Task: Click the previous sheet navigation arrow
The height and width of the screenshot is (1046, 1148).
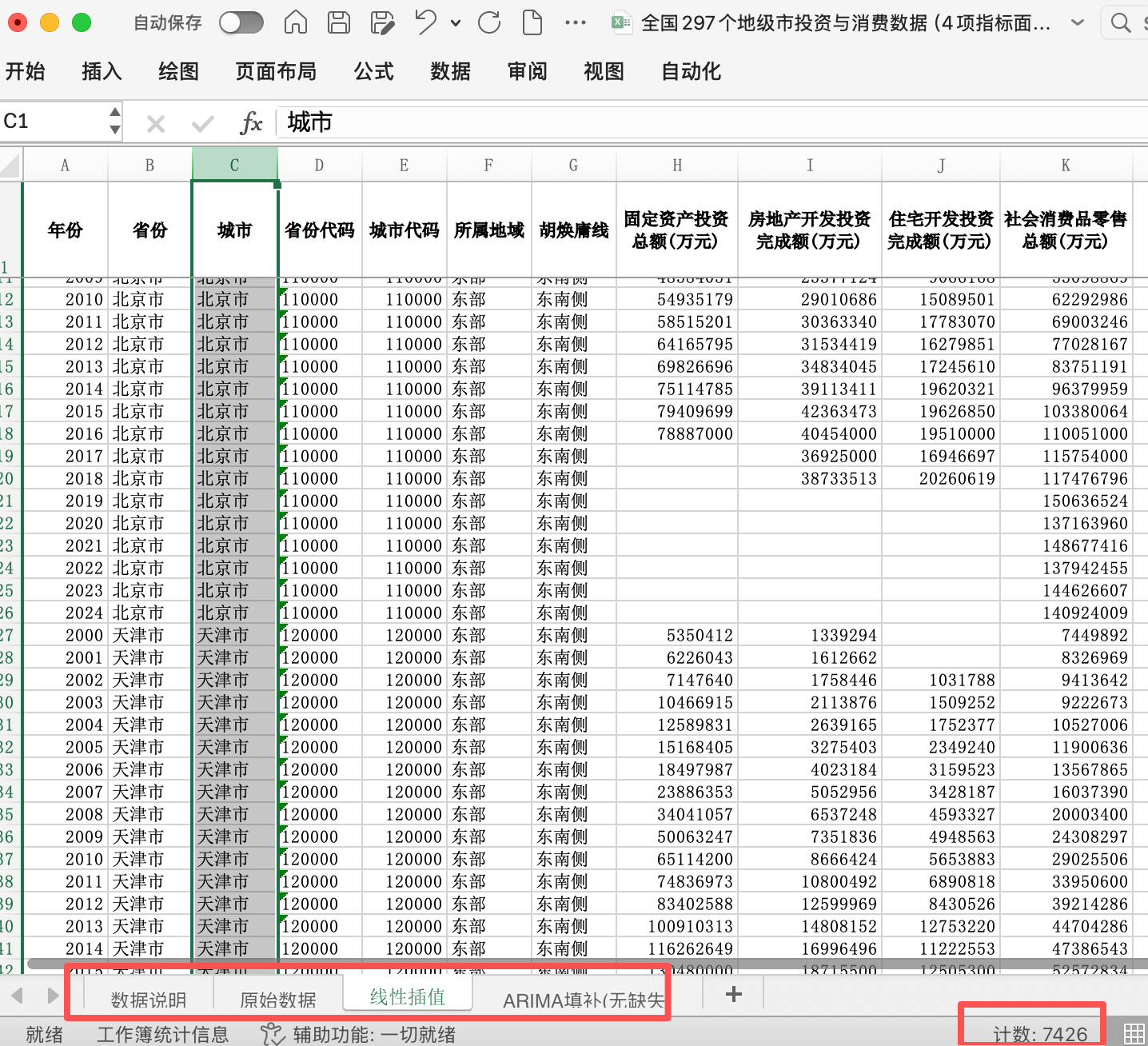Action: [17, 996]
